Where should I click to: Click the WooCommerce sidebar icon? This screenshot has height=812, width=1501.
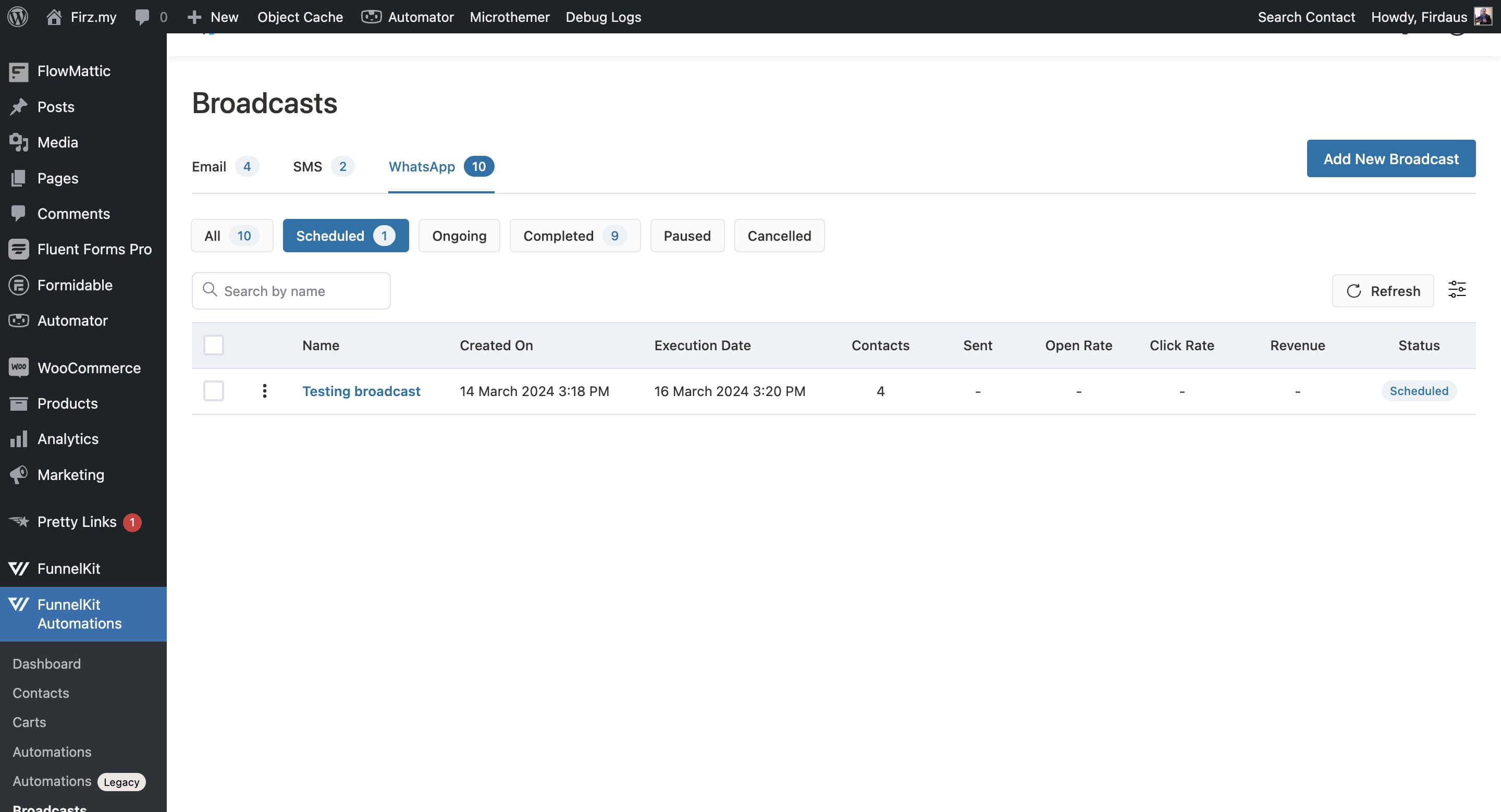[x=19, y=367]
